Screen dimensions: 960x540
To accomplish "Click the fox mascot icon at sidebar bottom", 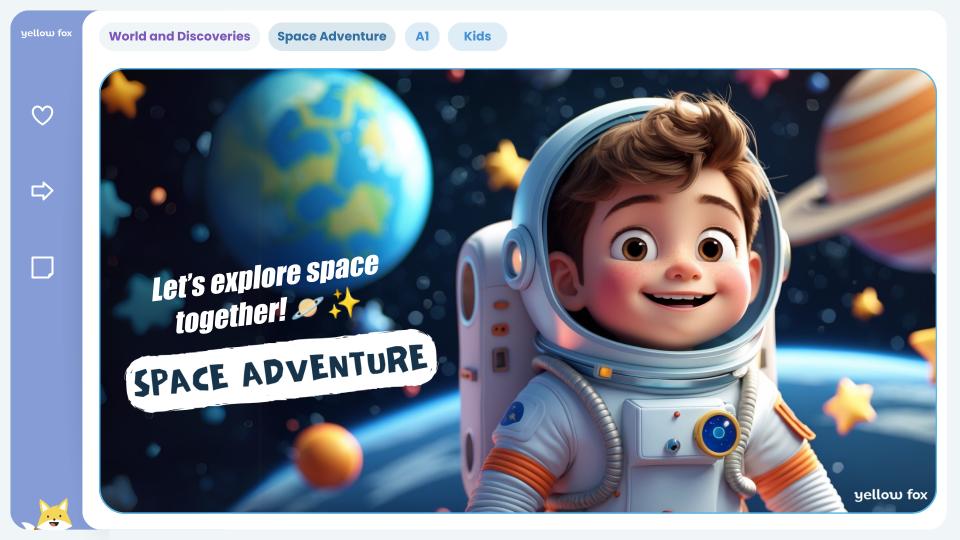I will (53, 514).
